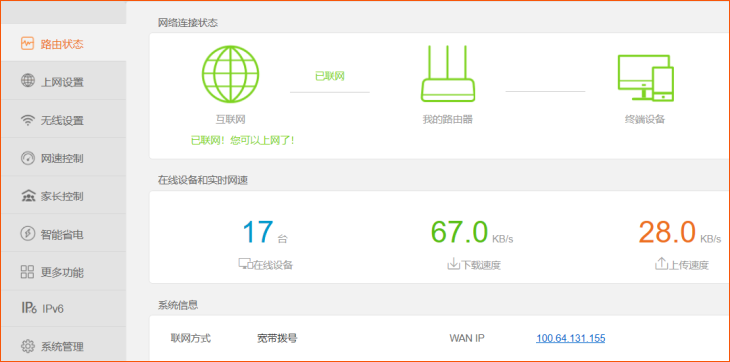Screen dimensions: 730x362
Task: Open the 路由状态 menu item
Action: point(63,44)
